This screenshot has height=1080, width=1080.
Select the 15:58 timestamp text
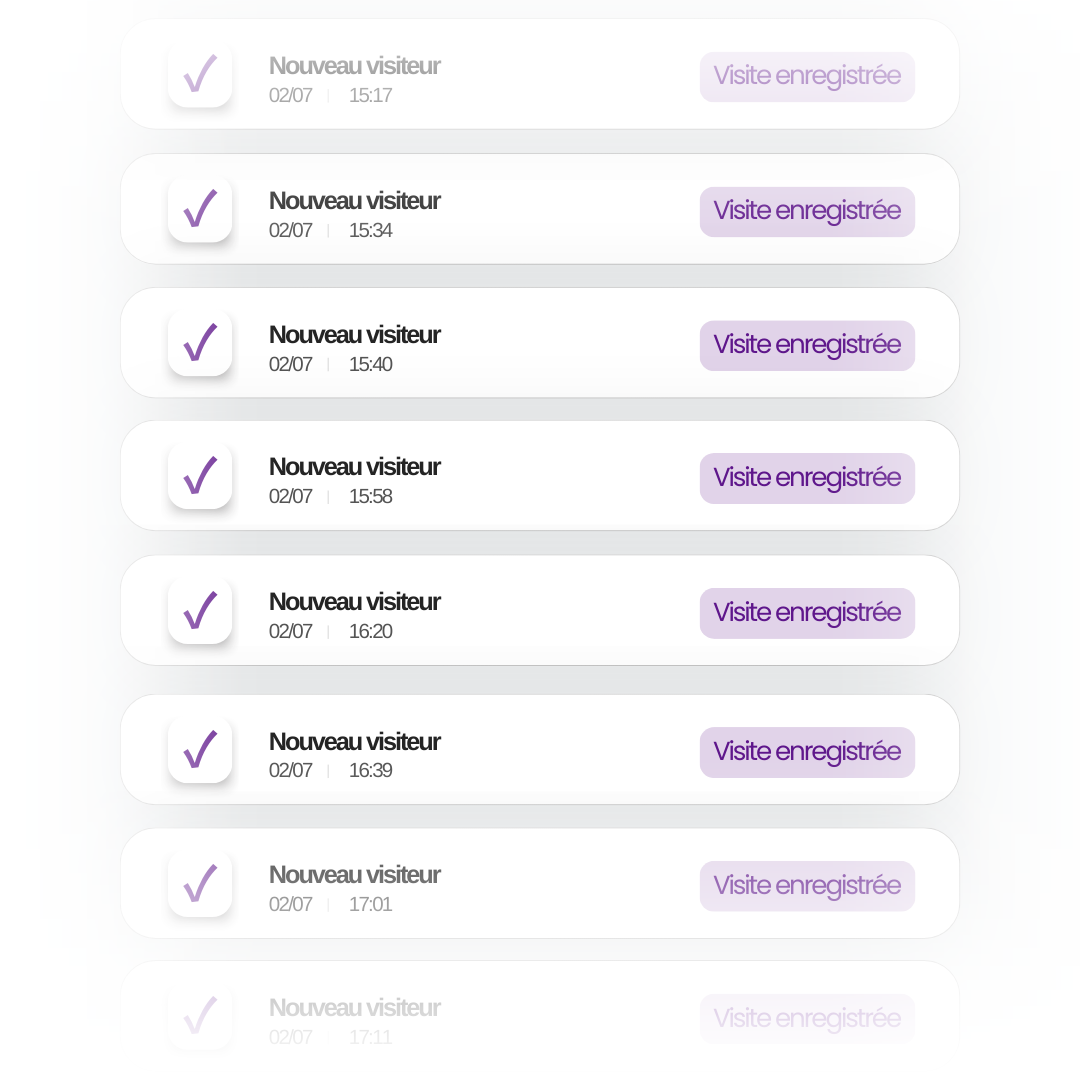click(x=370, y=497)
